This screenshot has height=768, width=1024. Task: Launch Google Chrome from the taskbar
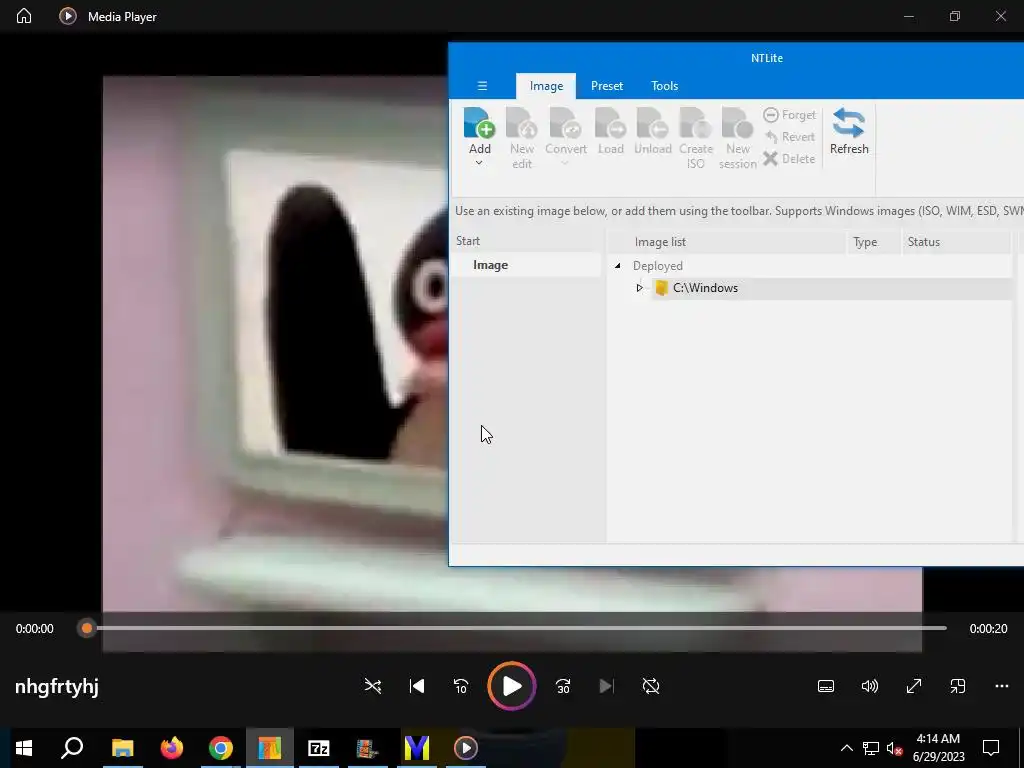(221, 748)
